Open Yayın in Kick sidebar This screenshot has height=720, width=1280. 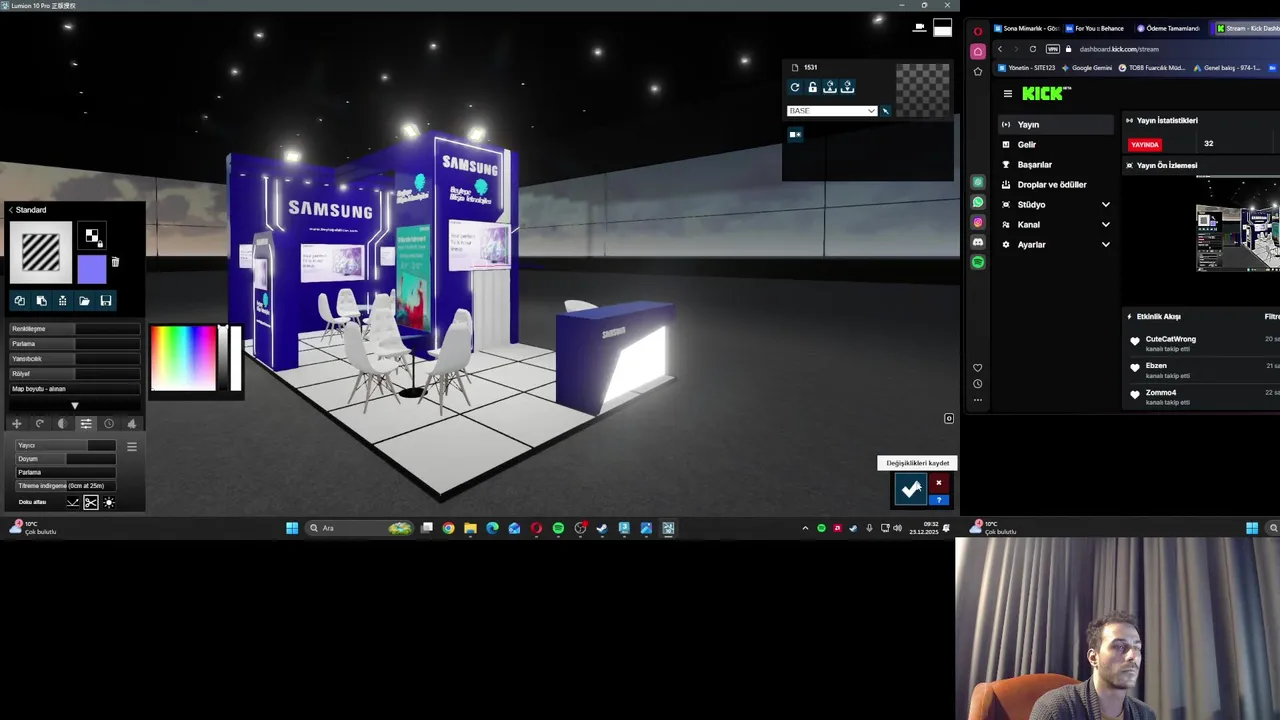(1057, 125)
